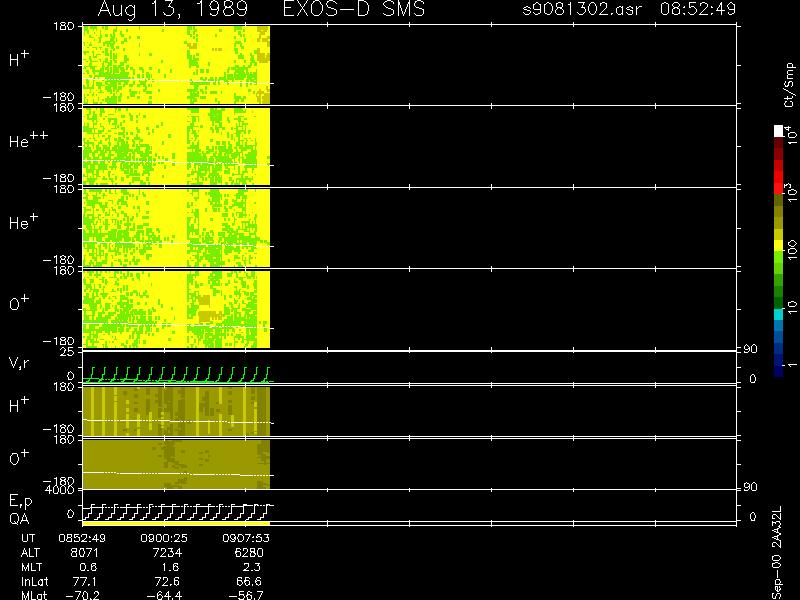Click the "ALT" row label
The width and height of the screenshot is (800, 600).
(x=30, y=553)
